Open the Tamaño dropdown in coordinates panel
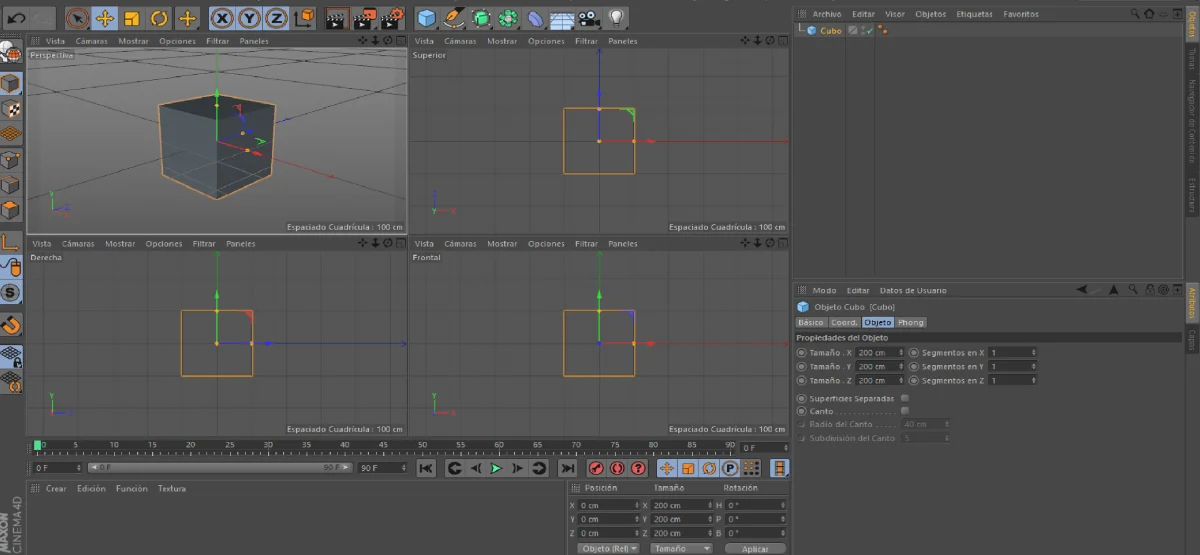 [681, 548]
